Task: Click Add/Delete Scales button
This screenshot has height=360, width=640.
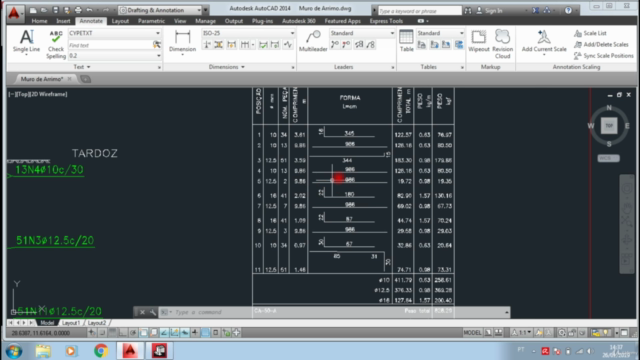Action: coord(601,44)
